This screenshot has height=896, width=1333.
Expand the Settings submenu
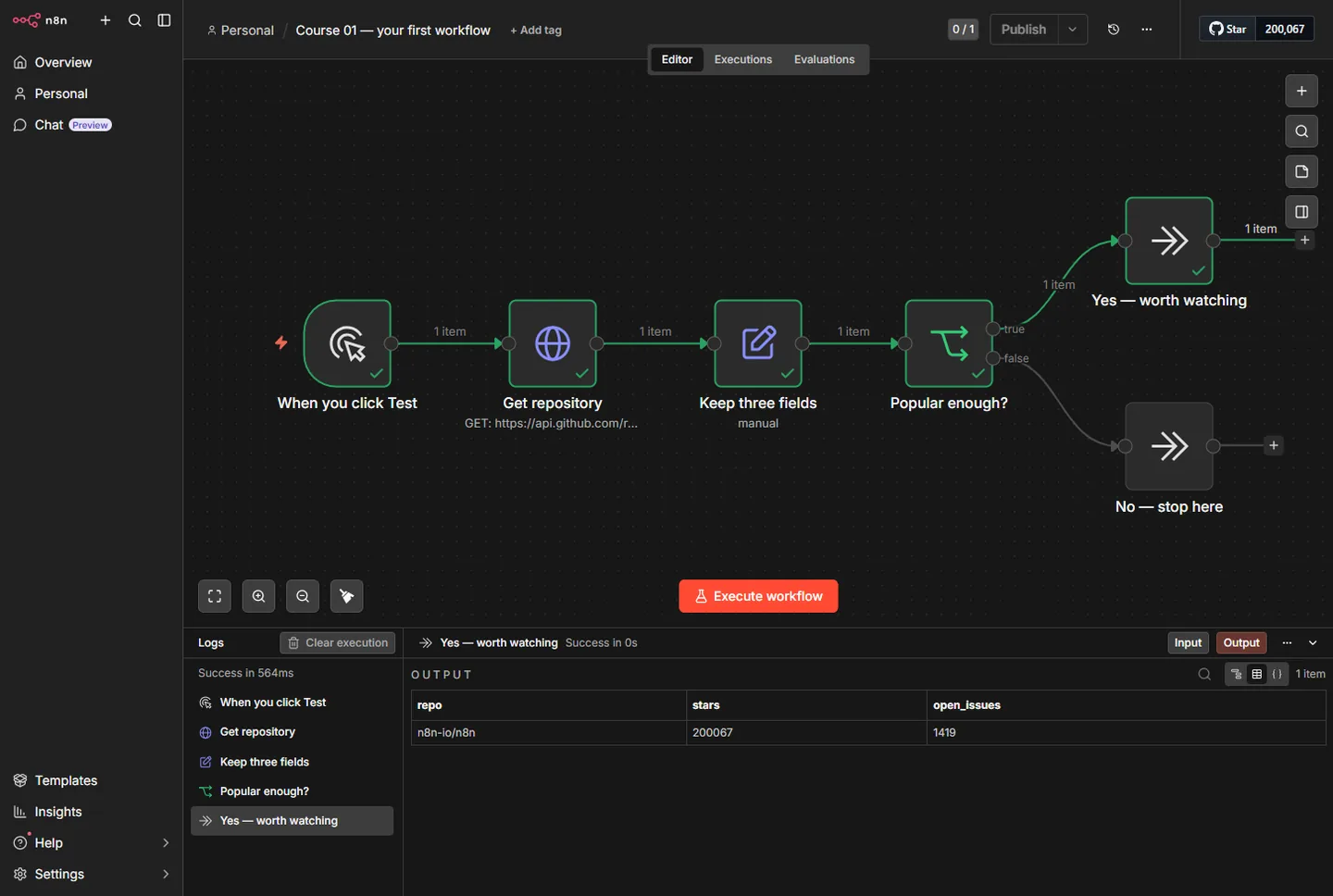point(166,874)
